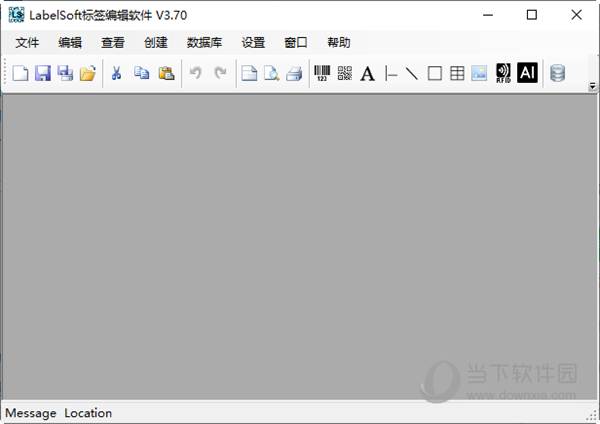Click the RFID tag tool icon
Viewport: 600px width, 424px height.
tap(503, 73)
